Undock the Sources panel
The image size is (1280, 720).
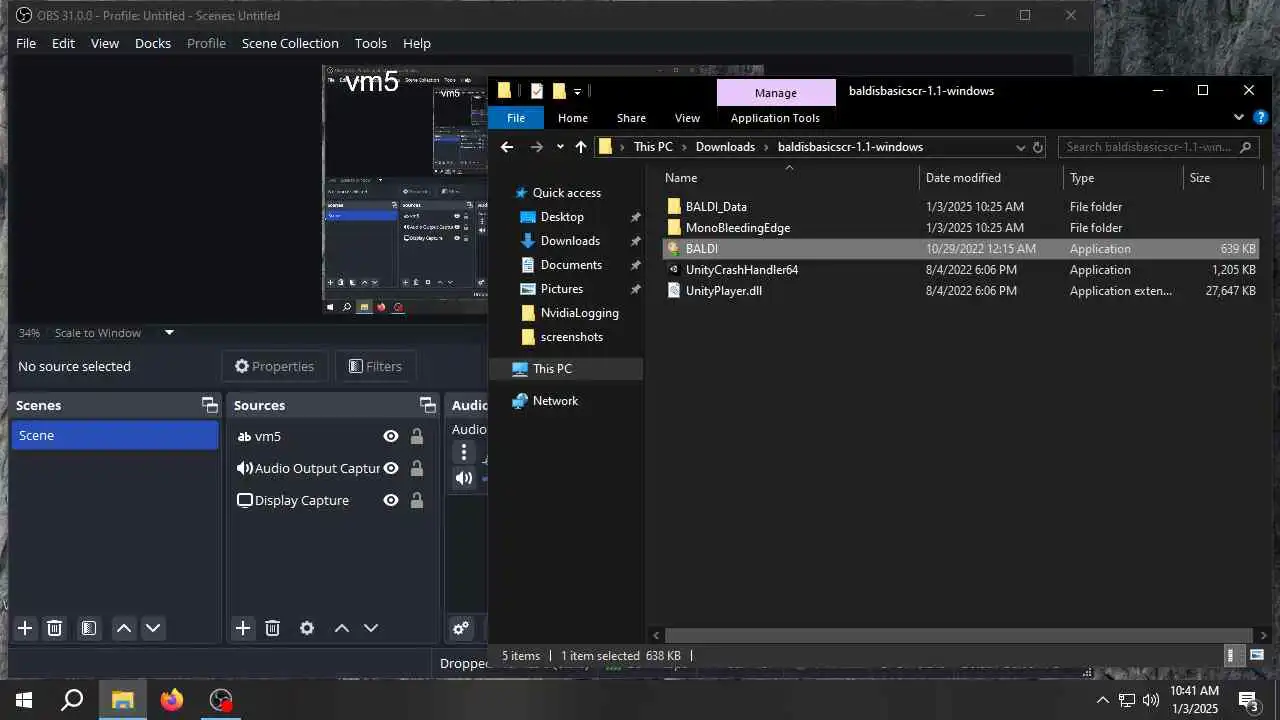pos(428,405)
